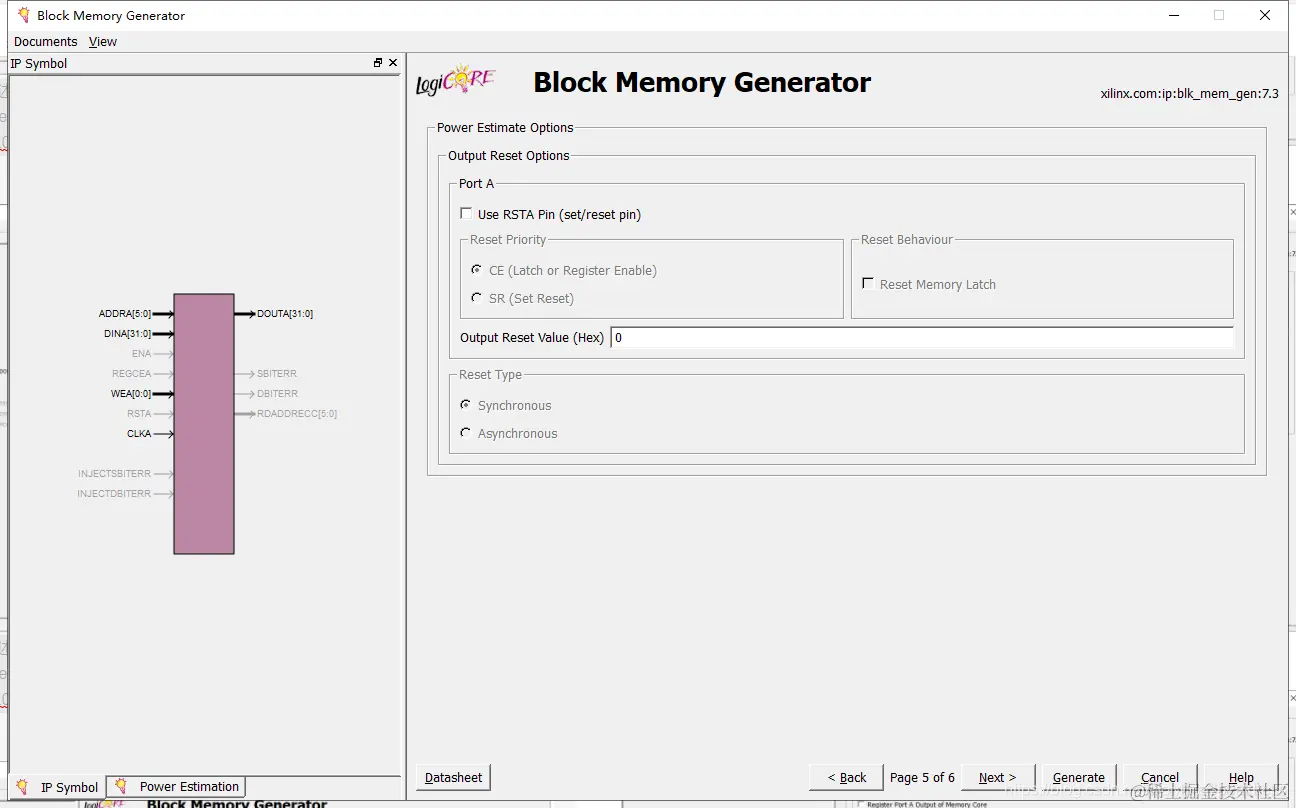Click the ADDRA[5:0] port label
This screenshot has width=1296, height=808.
[125, 314]
